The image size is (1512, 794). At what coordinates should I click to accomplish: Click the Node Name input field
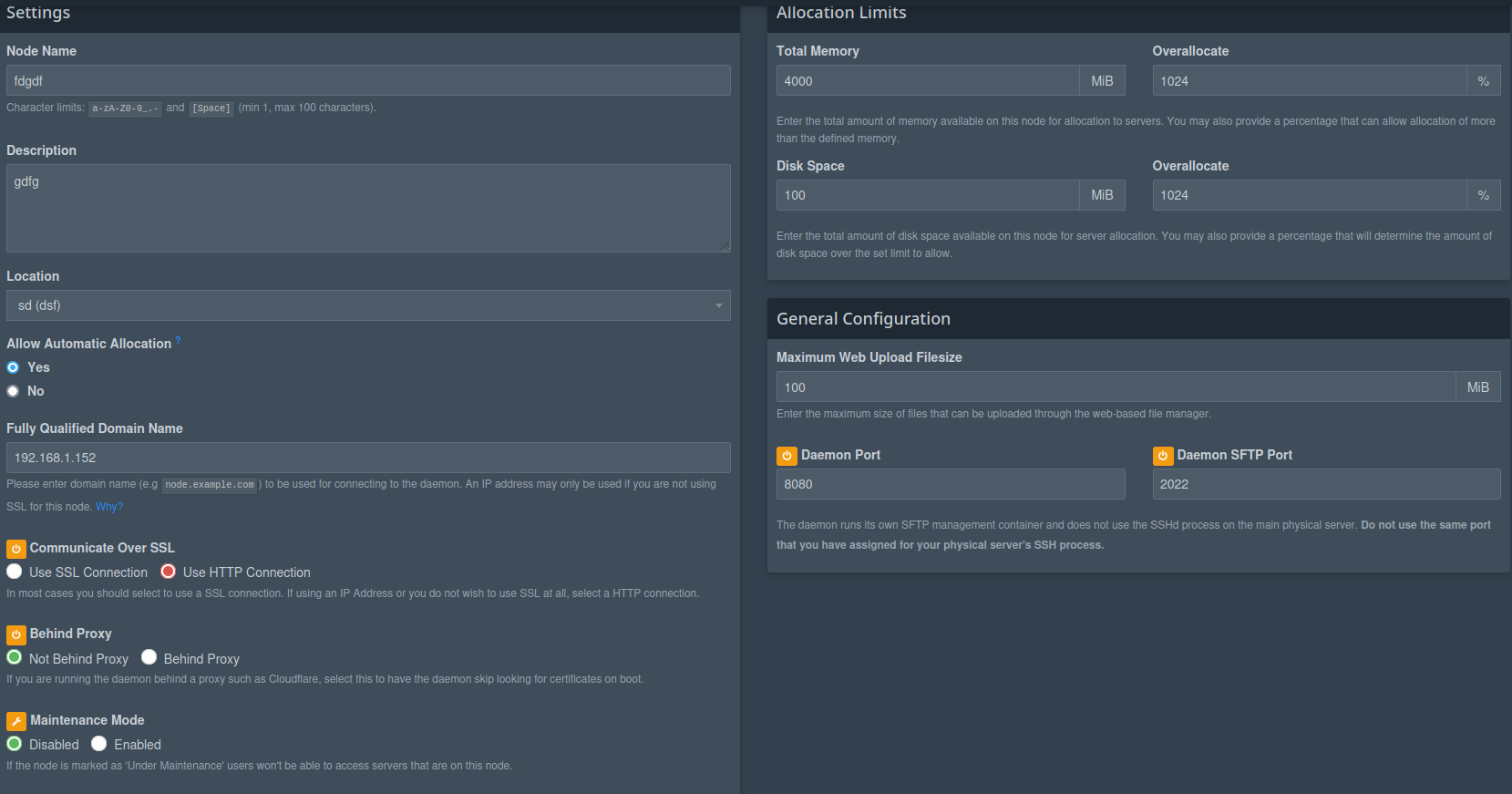click(x=368, y=80)
